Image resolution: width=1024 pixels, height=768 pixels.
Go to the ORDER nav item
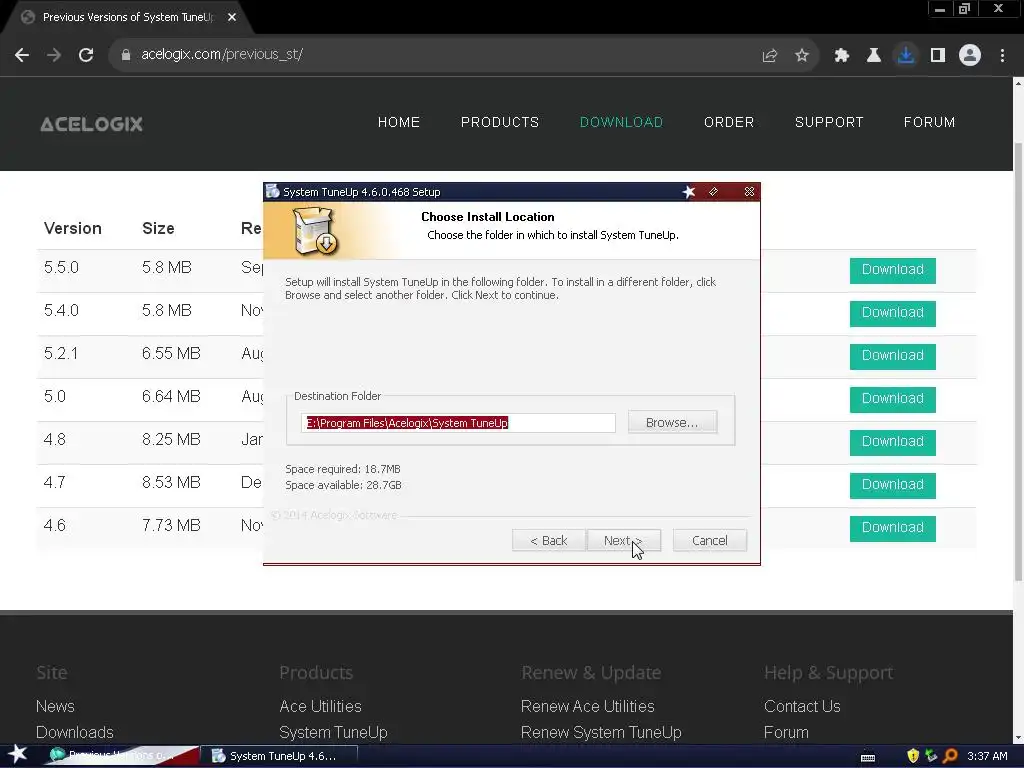pos(729,122)
